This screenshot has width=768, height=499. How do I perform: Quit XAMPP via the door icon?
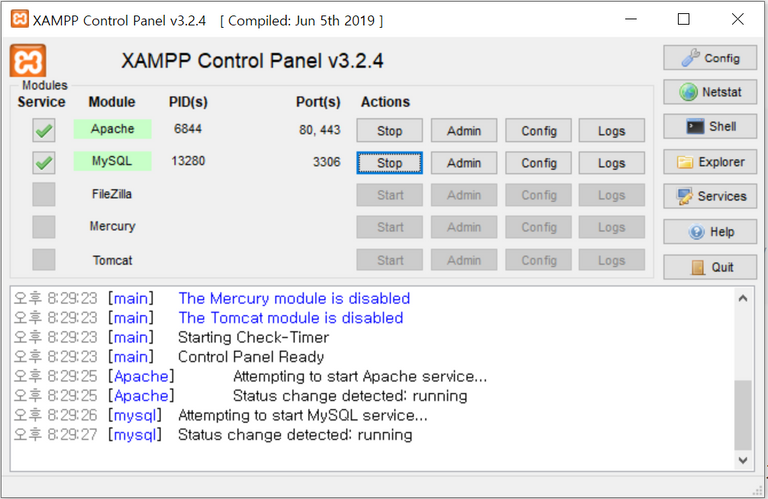point(710,267)
